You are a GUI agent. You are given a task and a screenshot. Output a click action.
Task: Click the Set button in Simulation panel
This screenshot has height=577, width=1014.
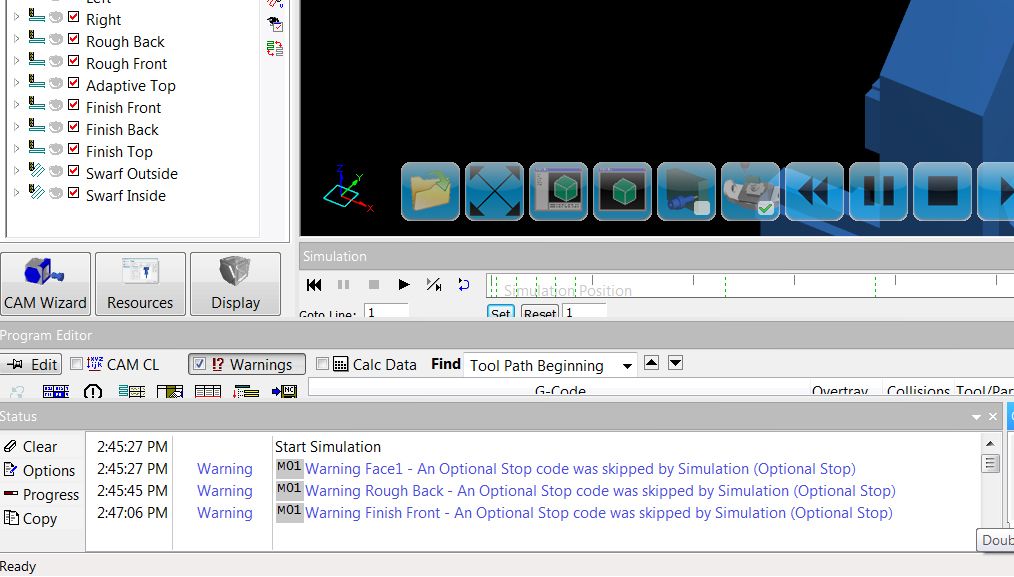click(x=501, y=312)
